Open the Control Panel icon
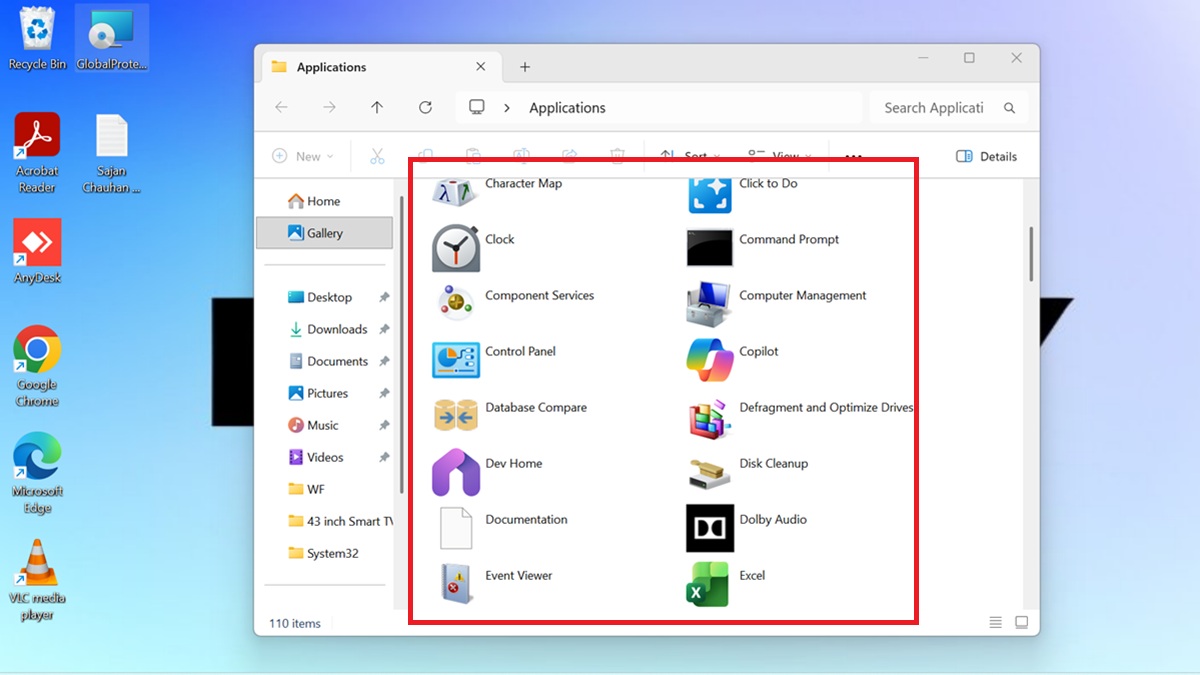 456,360
